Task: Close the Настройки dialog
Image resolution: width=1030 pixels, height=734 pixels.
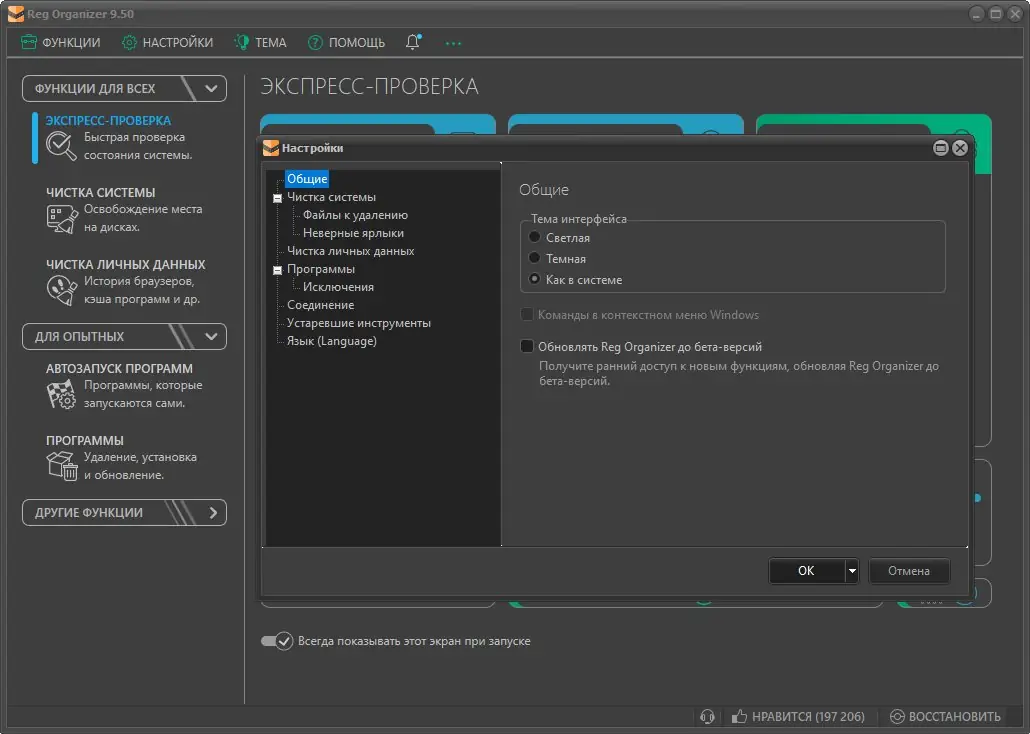Action: point(960,148)
